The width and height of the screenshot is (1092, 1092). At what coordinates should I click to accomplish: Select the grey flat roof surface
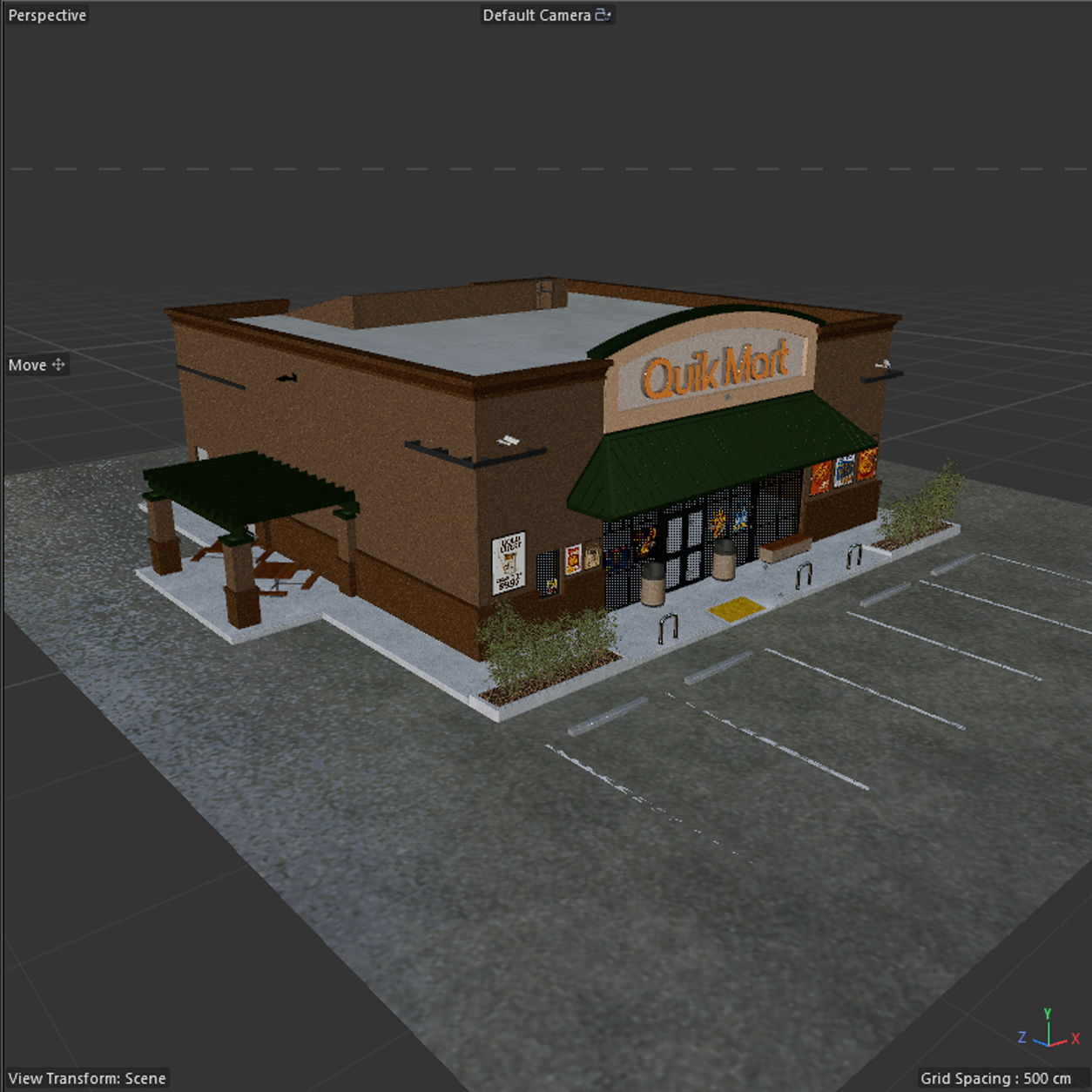470,335
